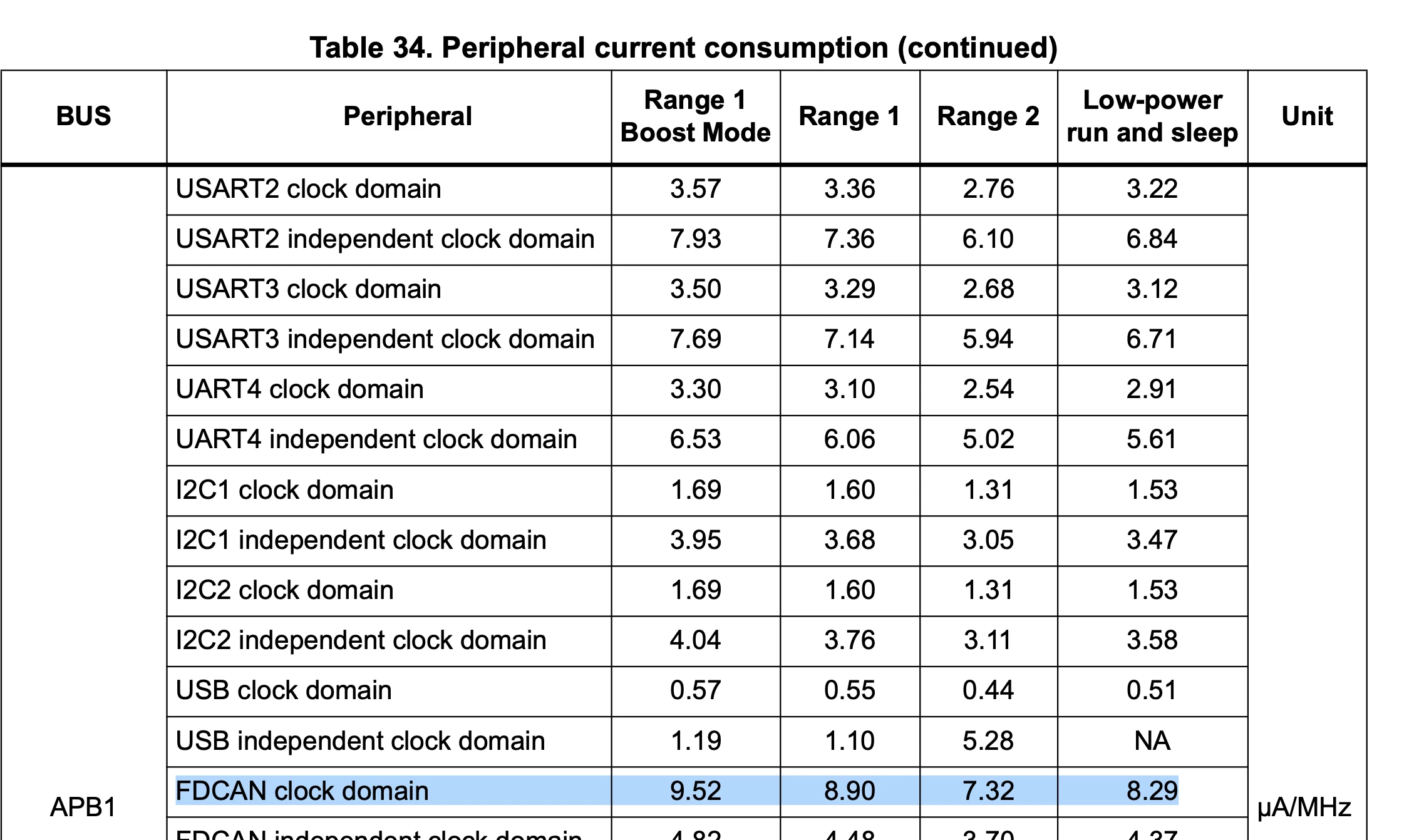Click the Peripheral column header

408,116
